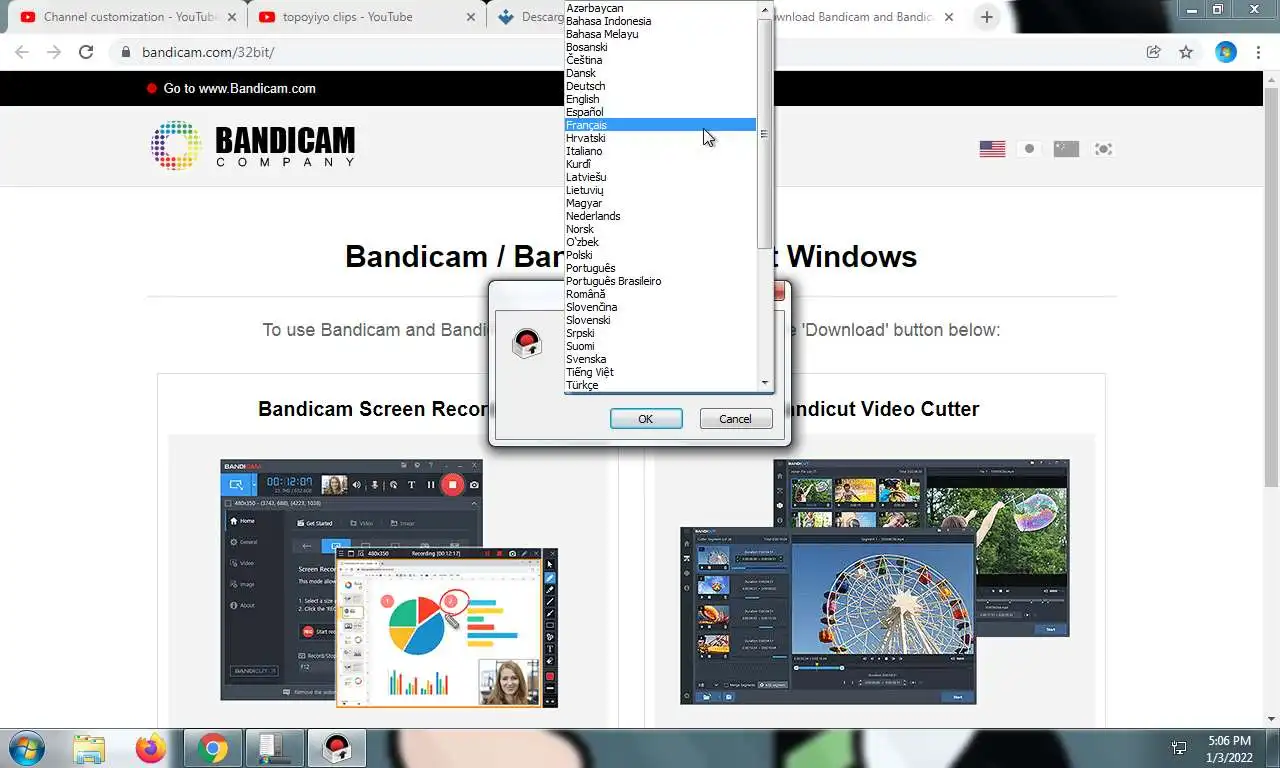Switch site language with the US flag
This screenshot has height=768, width=1280.
[992, 149]
